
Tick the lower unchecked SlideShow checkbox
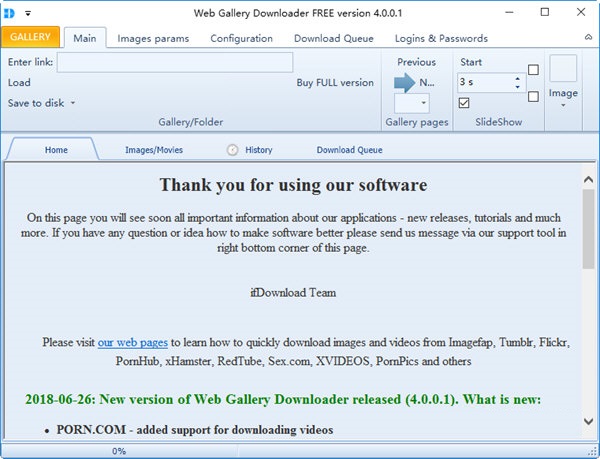[533, 96]
